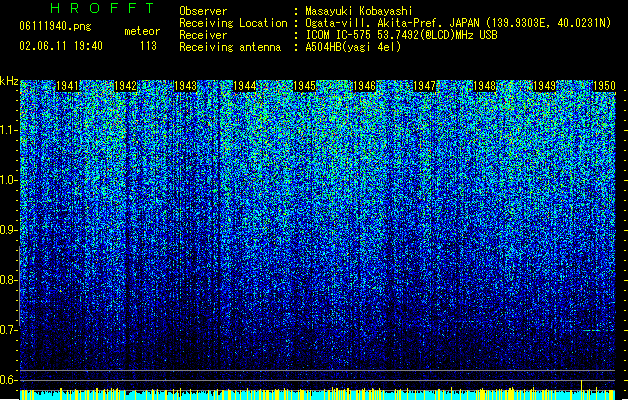The height and width of the screenshot is (400, 629).
Task: Click the 0.7 frequency axis label
Action: pyautogui.click(x=8, y=330)
